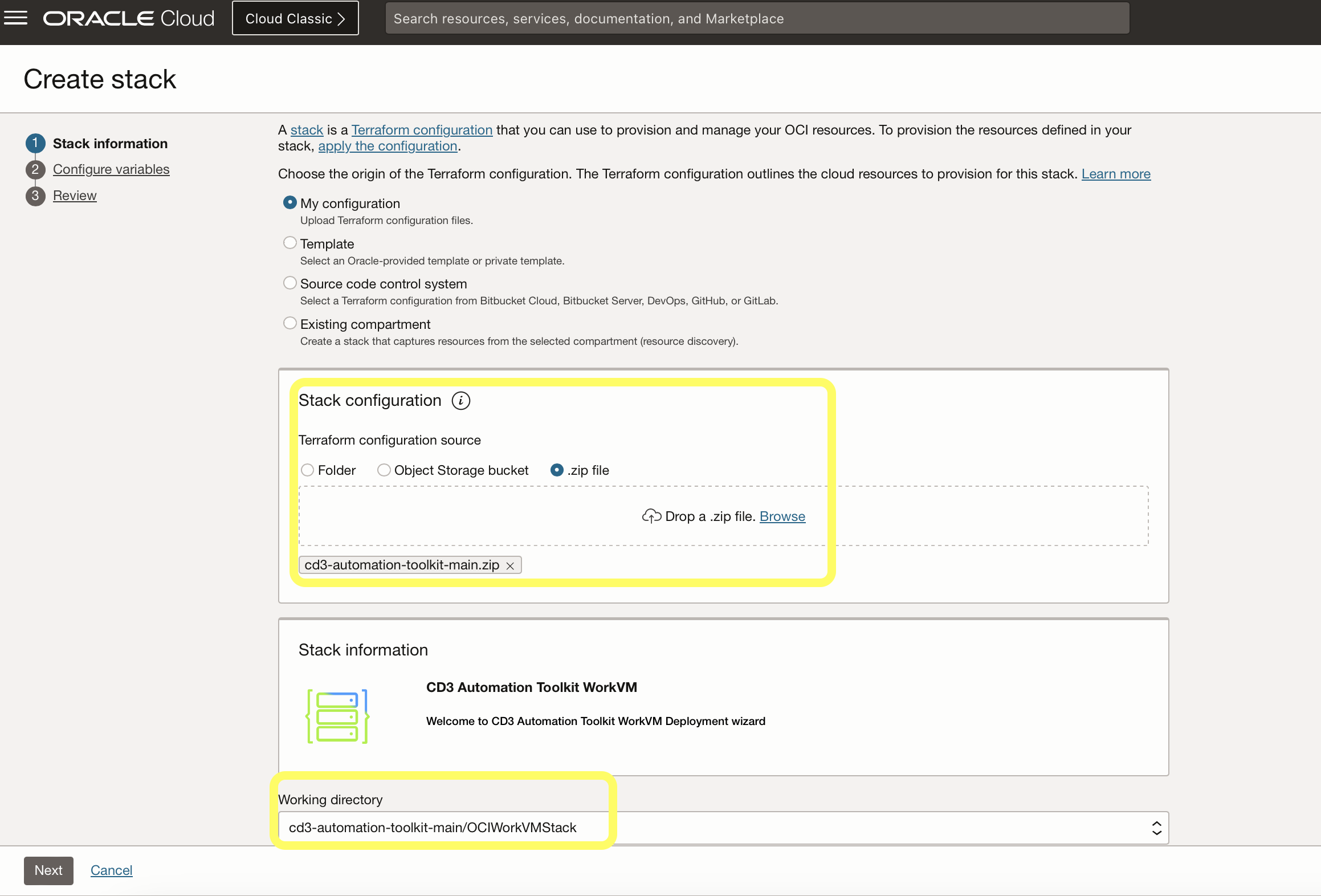Click the Stack configuration section heading
1321x896 pixels.
pyautogui.click(x=370, y=401)
